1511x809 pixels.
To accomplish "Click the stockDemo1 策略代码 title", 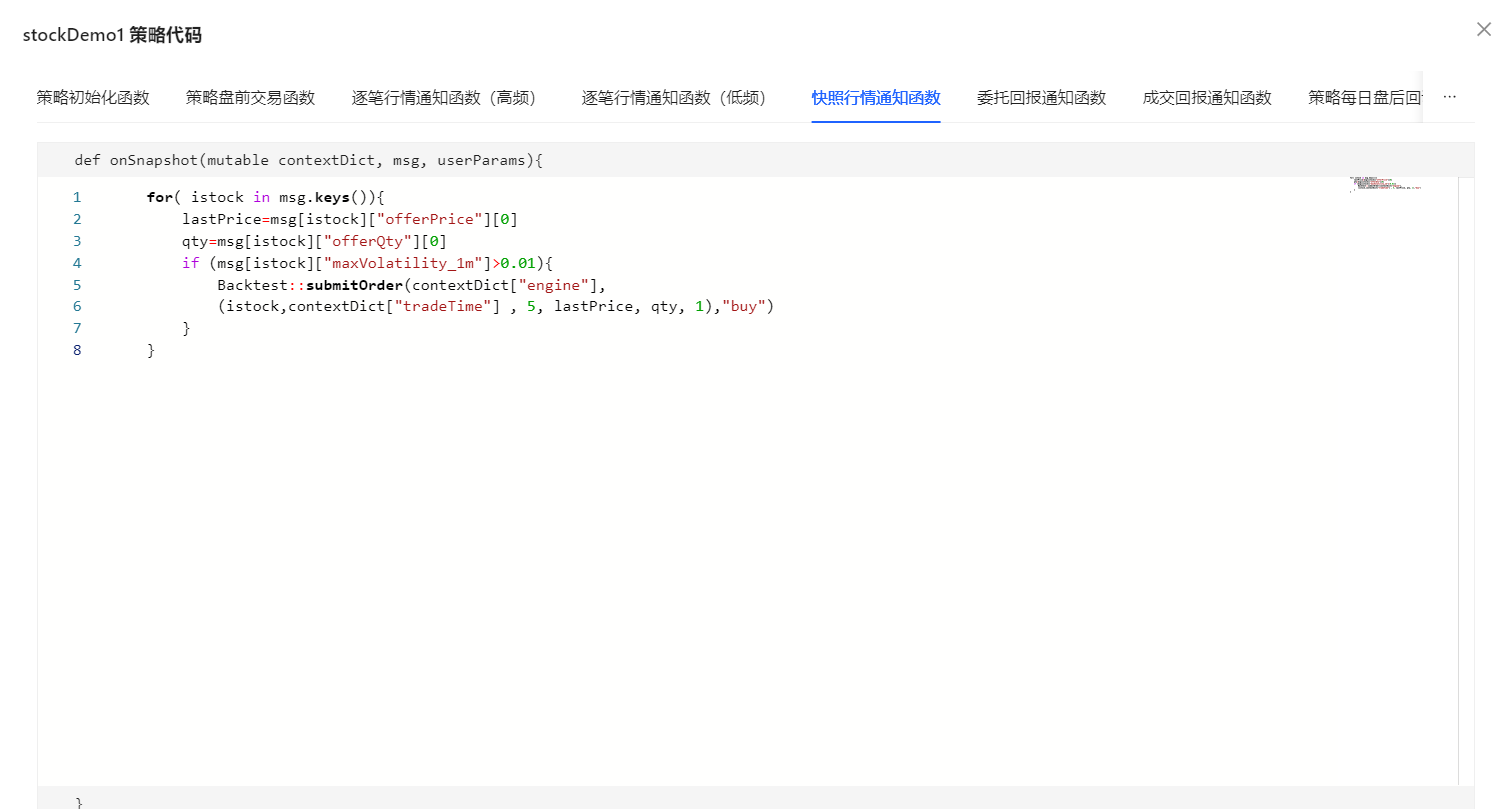I will [x=112, y=35].
